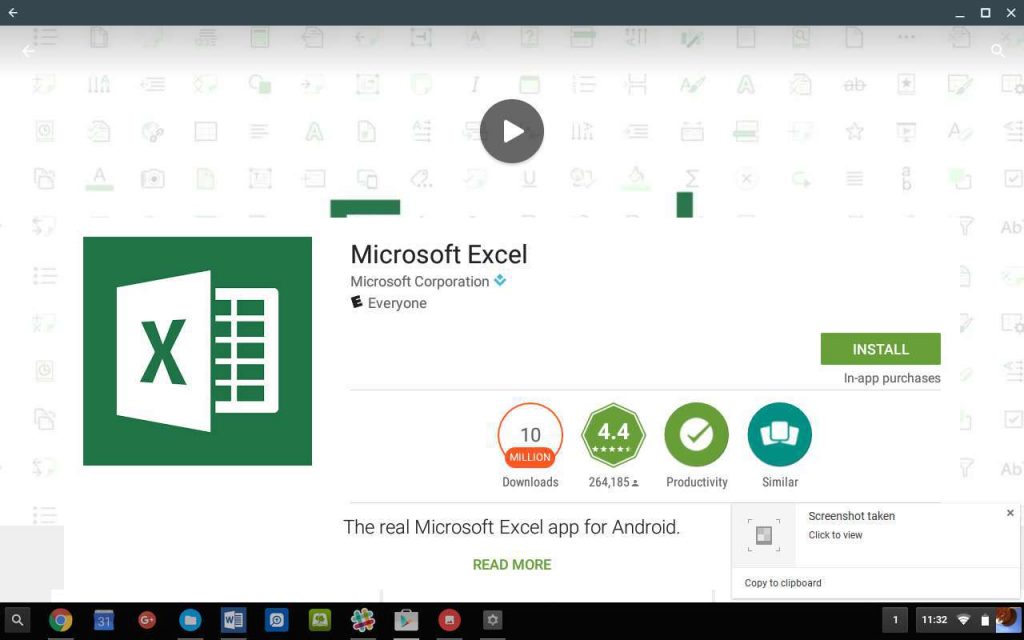Screen dimensions: 1024x640
Task: Open the Everyone content rating icon
Action: click(357, 302)
